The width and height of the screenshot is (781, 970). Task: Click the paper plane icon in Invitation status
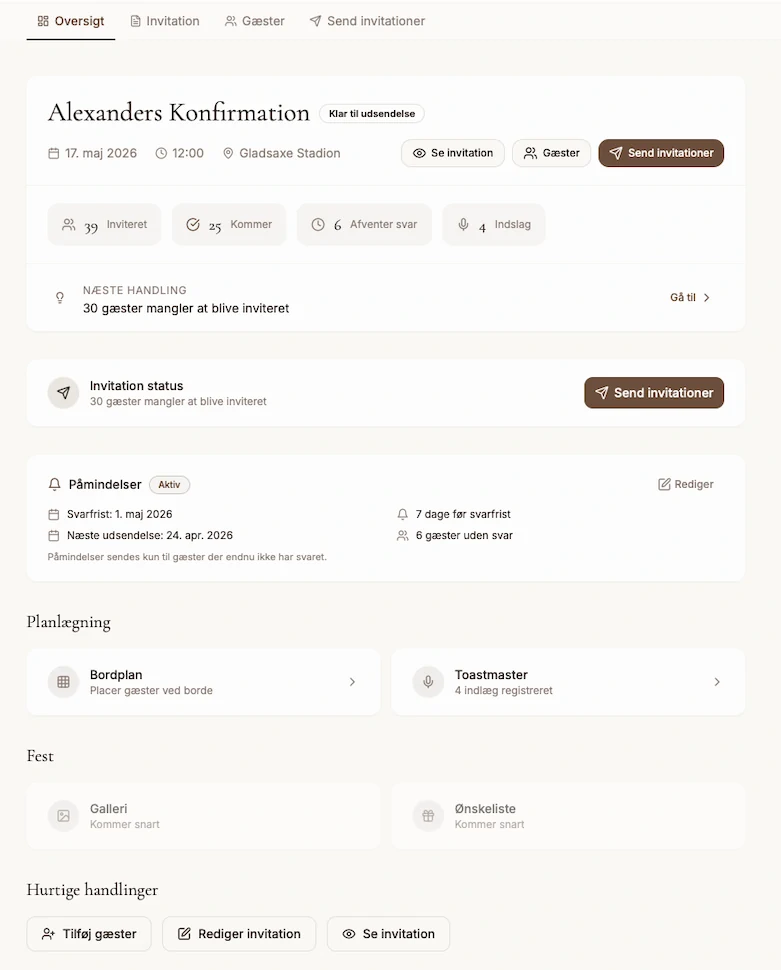click(x=63, y=392)
